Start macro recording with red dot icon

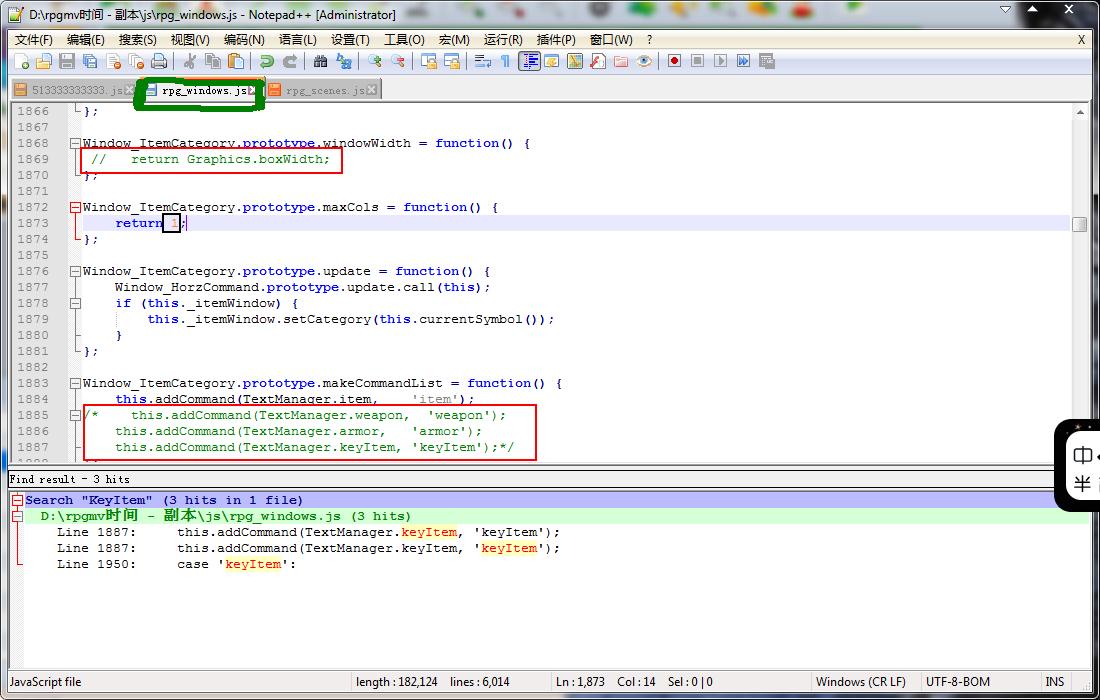pos(674,62)
